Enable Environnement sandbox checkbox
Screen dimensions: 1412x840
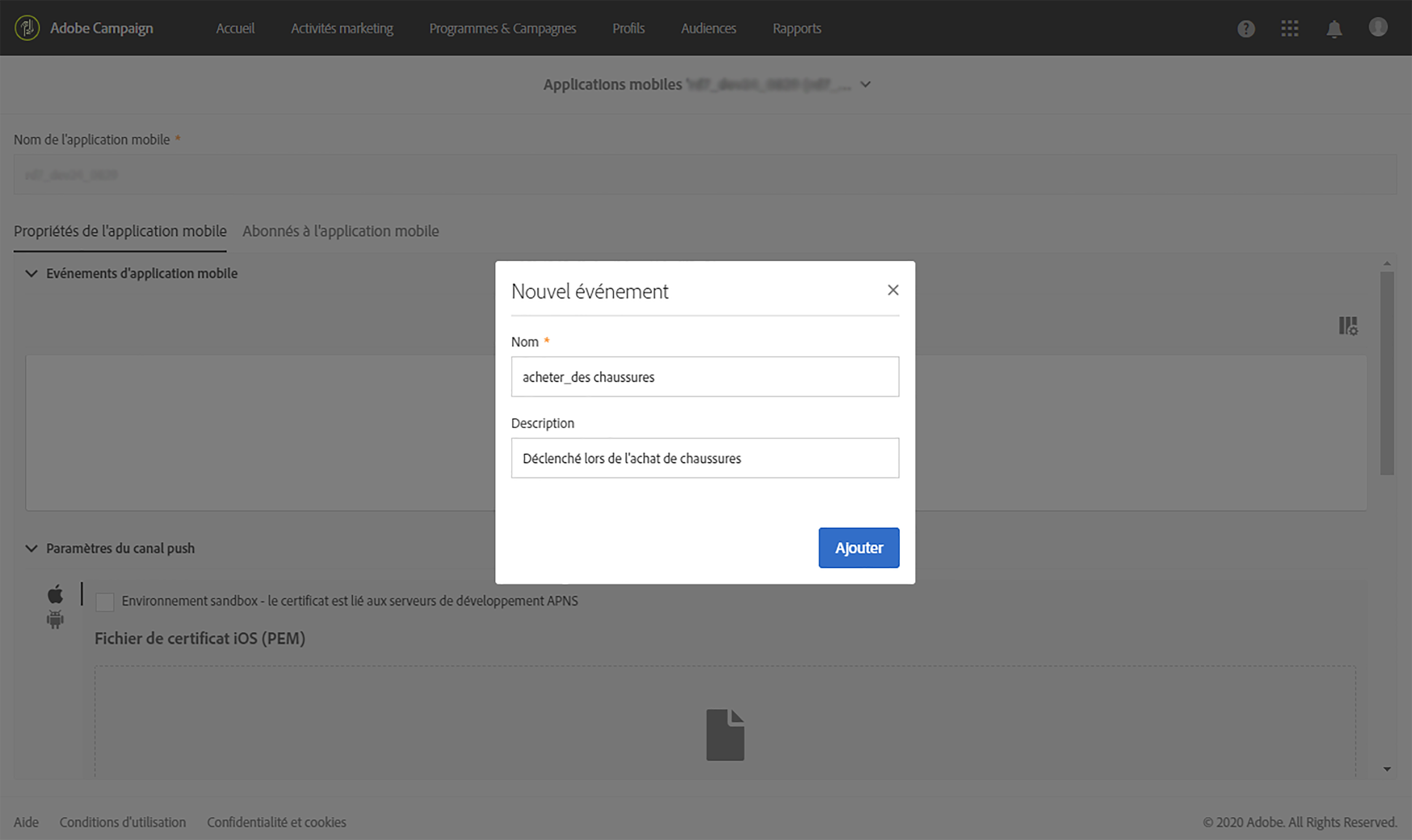[x=105, y=601]
